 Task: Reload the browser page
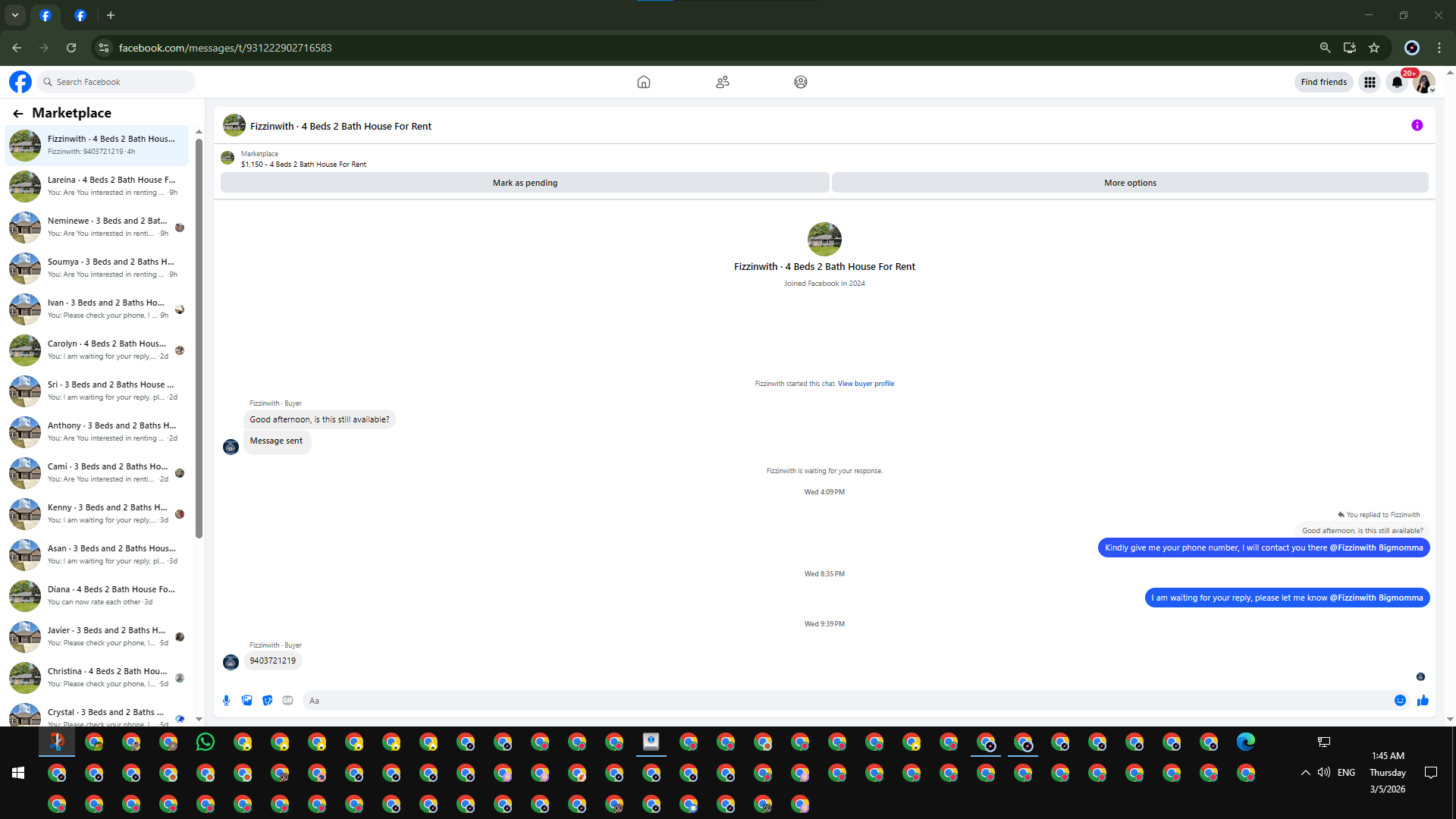(x=71, y=48)
